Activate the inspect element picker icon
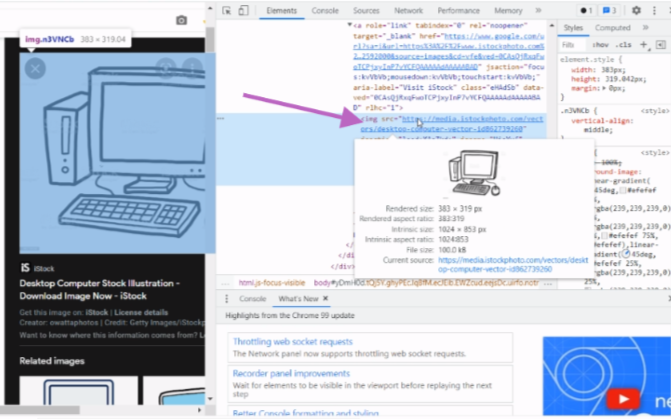Screen dimensions: 671x419 (227, 11)
